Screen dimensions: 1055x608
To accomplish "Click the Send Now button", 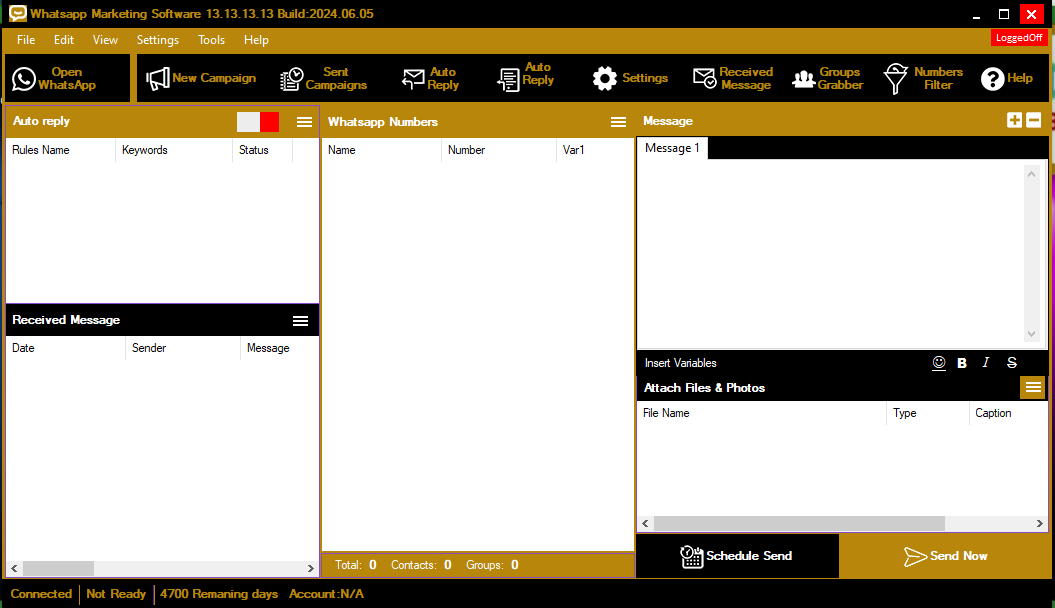I will tap(945, 556).
